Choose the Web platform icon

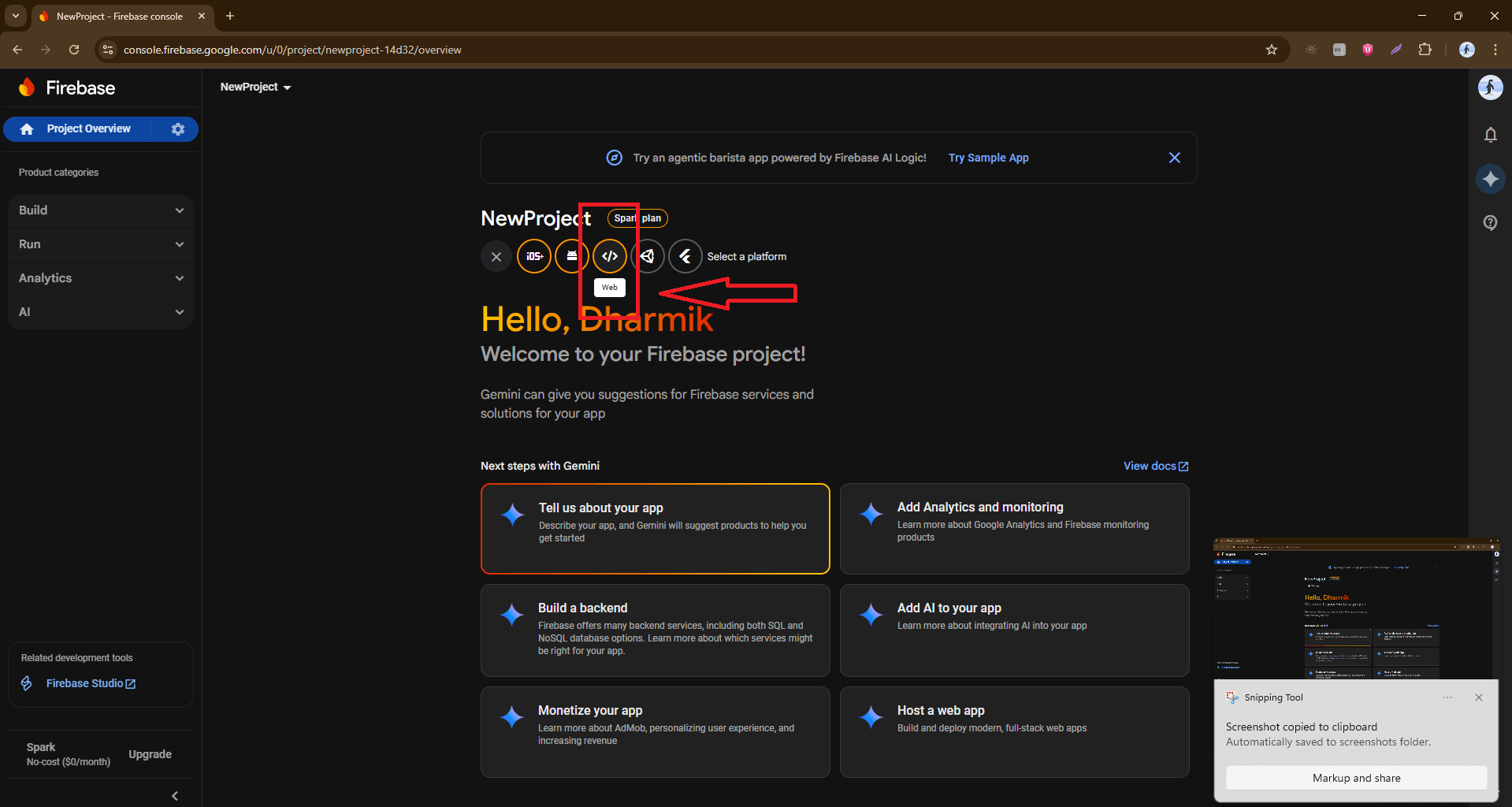[x=610, y=256]
